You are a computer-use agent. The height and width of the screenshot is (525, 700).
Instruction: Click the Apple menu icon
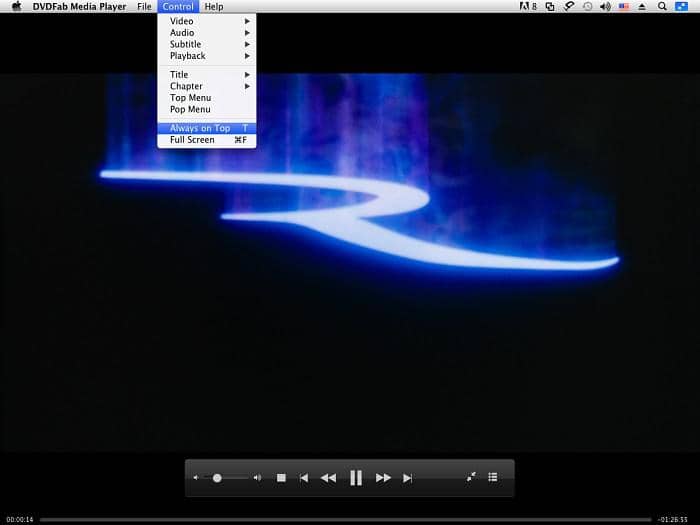coord(17,6)
